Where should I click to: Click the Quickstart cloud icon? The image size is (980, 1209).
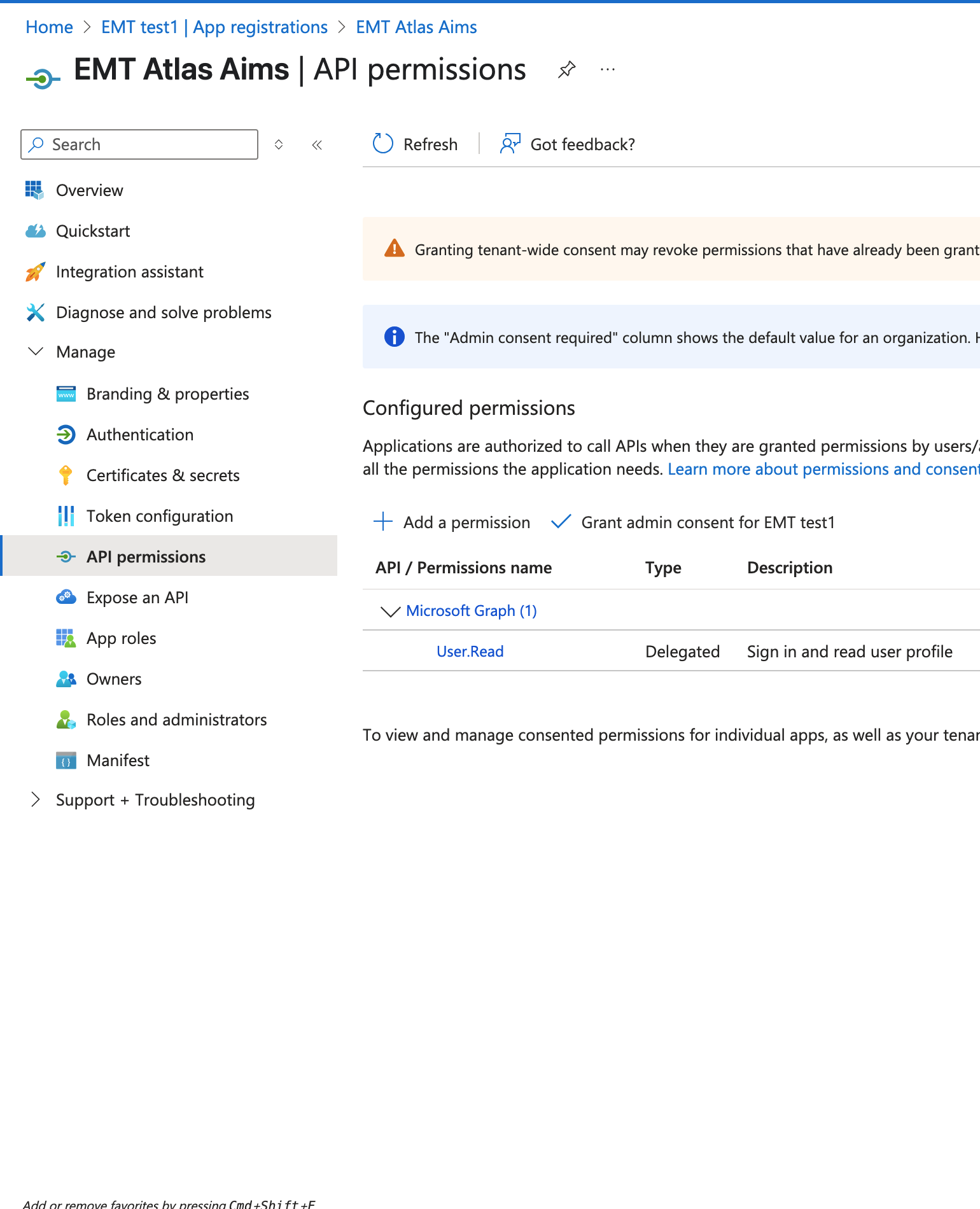point(35,230)
